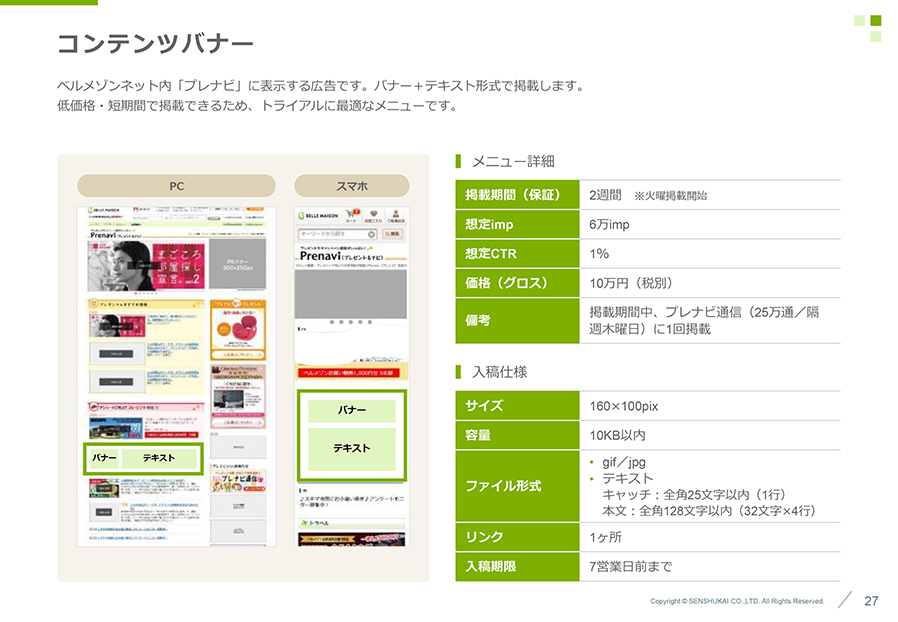Click the user account icon in smartphone header
The height and width of the screenshot is (622, 898).
pyautogui.click(x=395, y=215)
